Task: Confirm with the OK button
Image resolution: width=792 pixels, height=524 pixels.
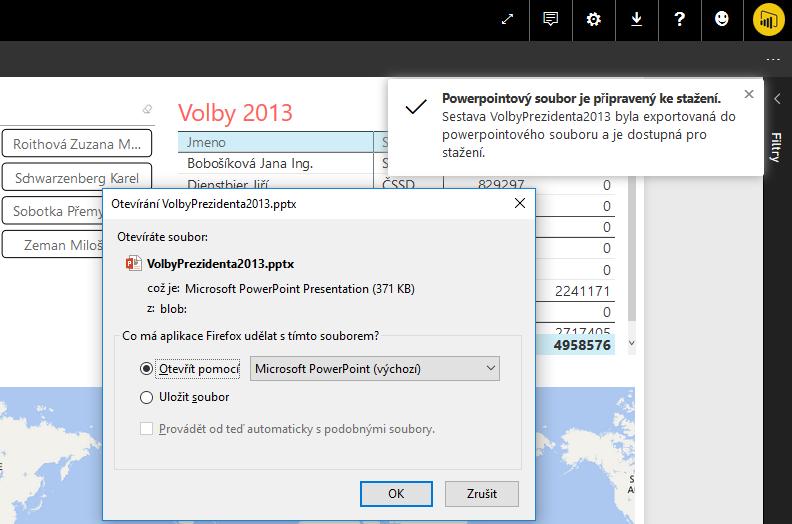Action: [396, 494]
